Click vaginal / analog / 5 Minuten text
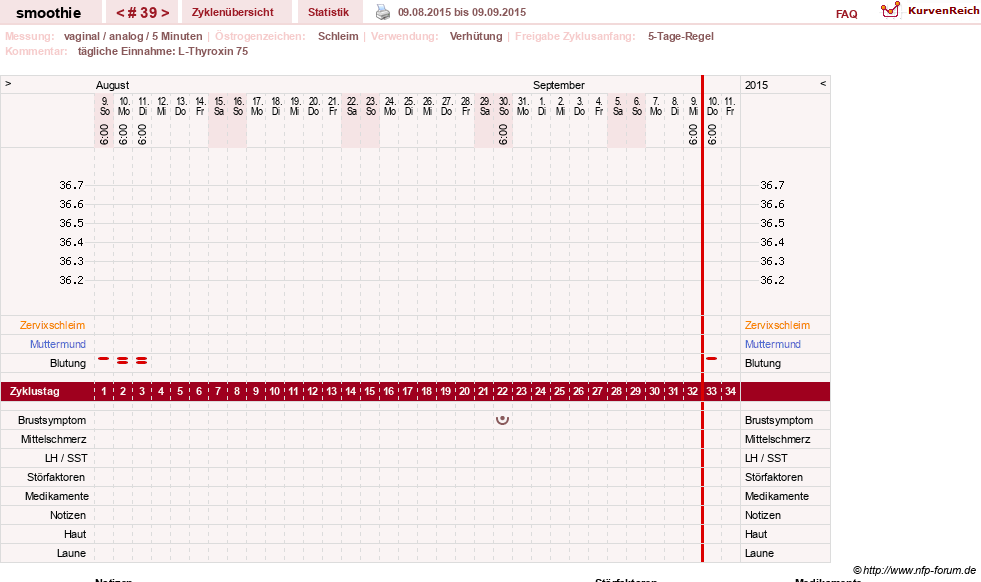The width and height of the screenshot is (981, 582). click(x=133, y=36)
